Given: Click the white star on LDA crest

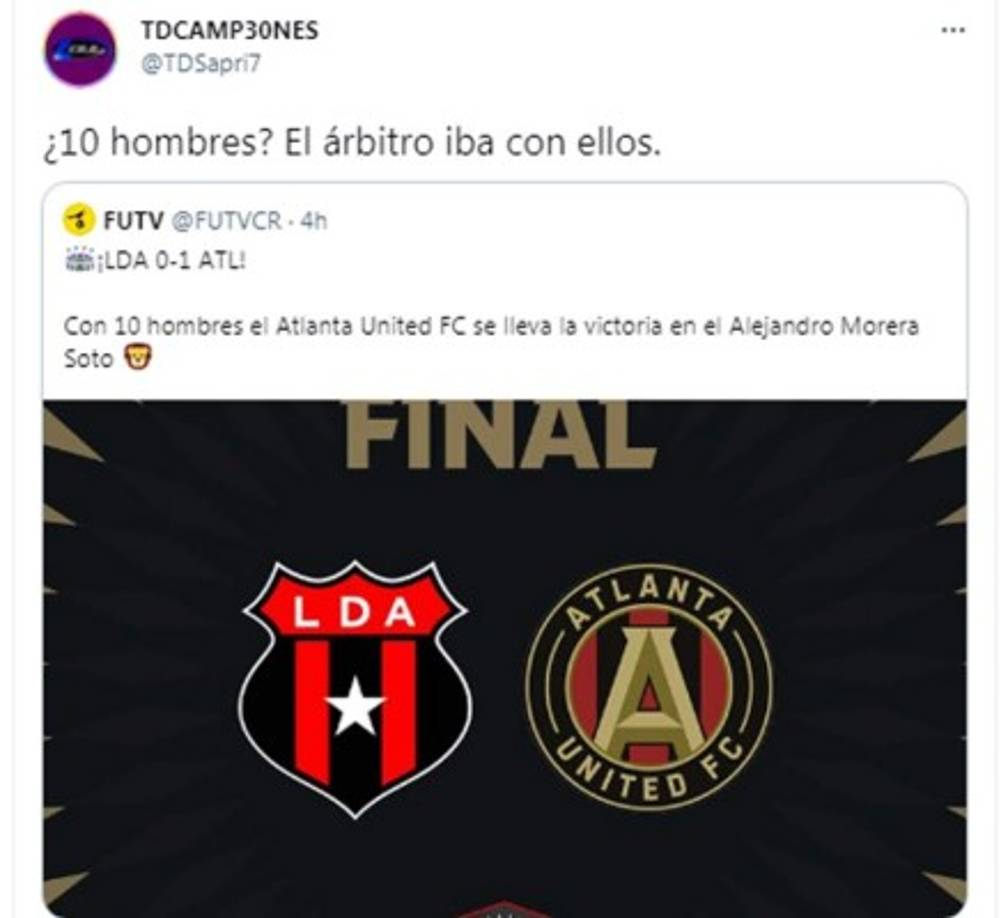Looking at the screenshot, I should tap(356, 705).
